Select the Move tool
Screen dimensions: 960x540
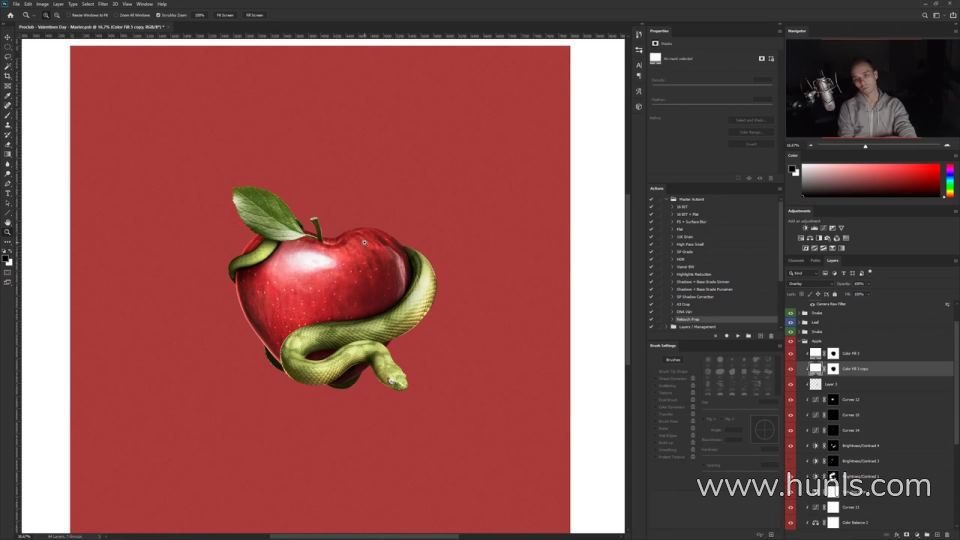(x=7, y=37)
